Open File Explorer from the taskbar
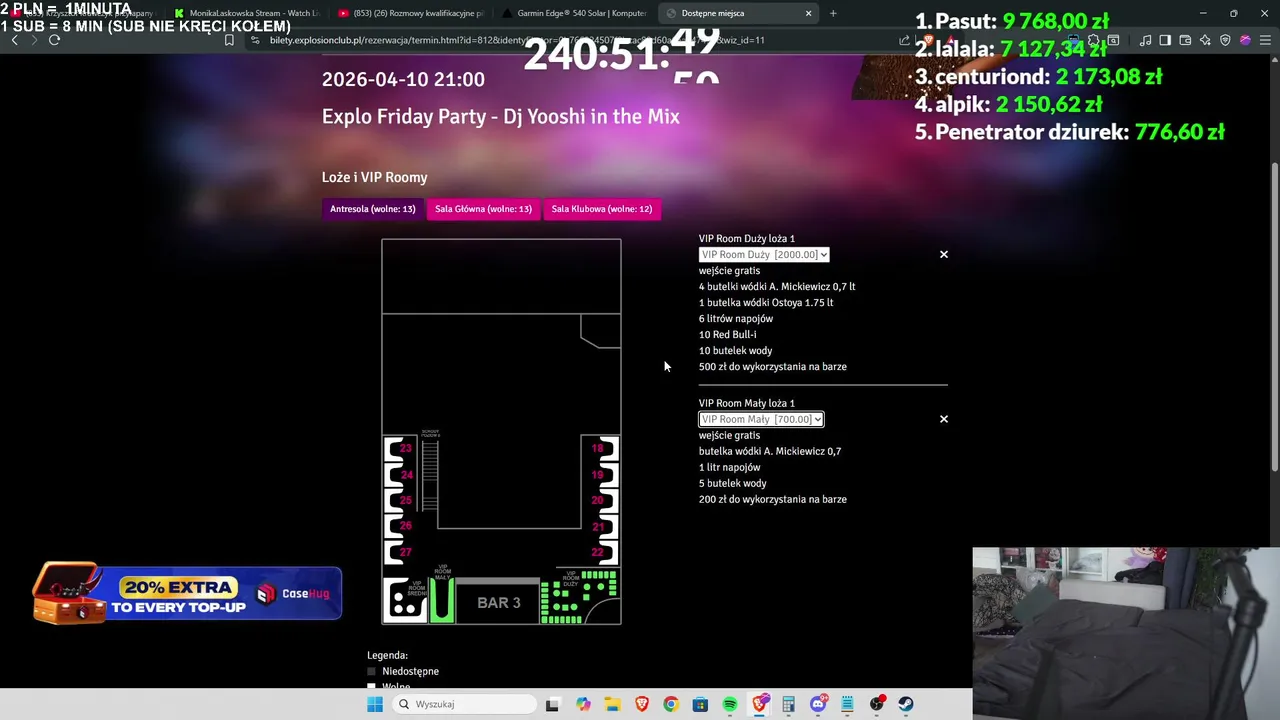The image size is (1280, 720). coord(612,704)
